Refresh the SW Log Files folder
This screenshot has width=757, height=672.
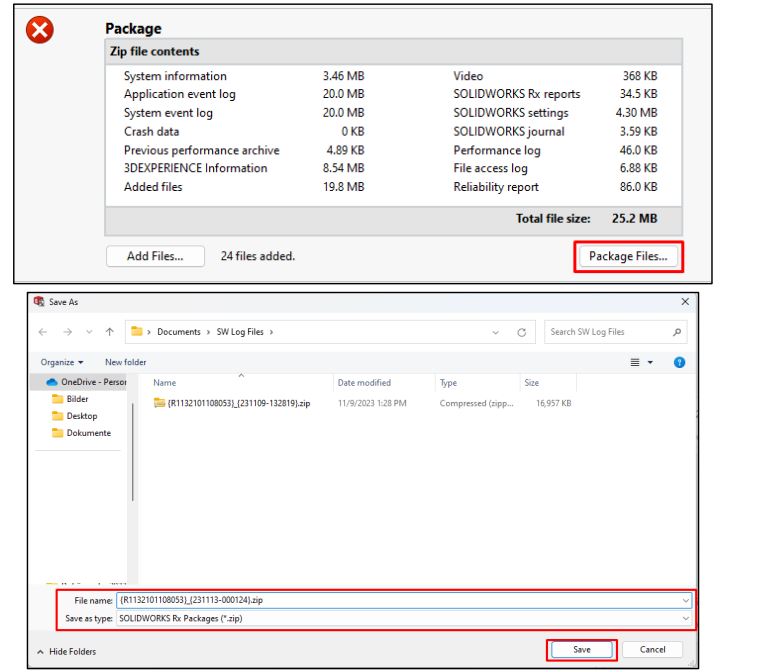(521, 332)
